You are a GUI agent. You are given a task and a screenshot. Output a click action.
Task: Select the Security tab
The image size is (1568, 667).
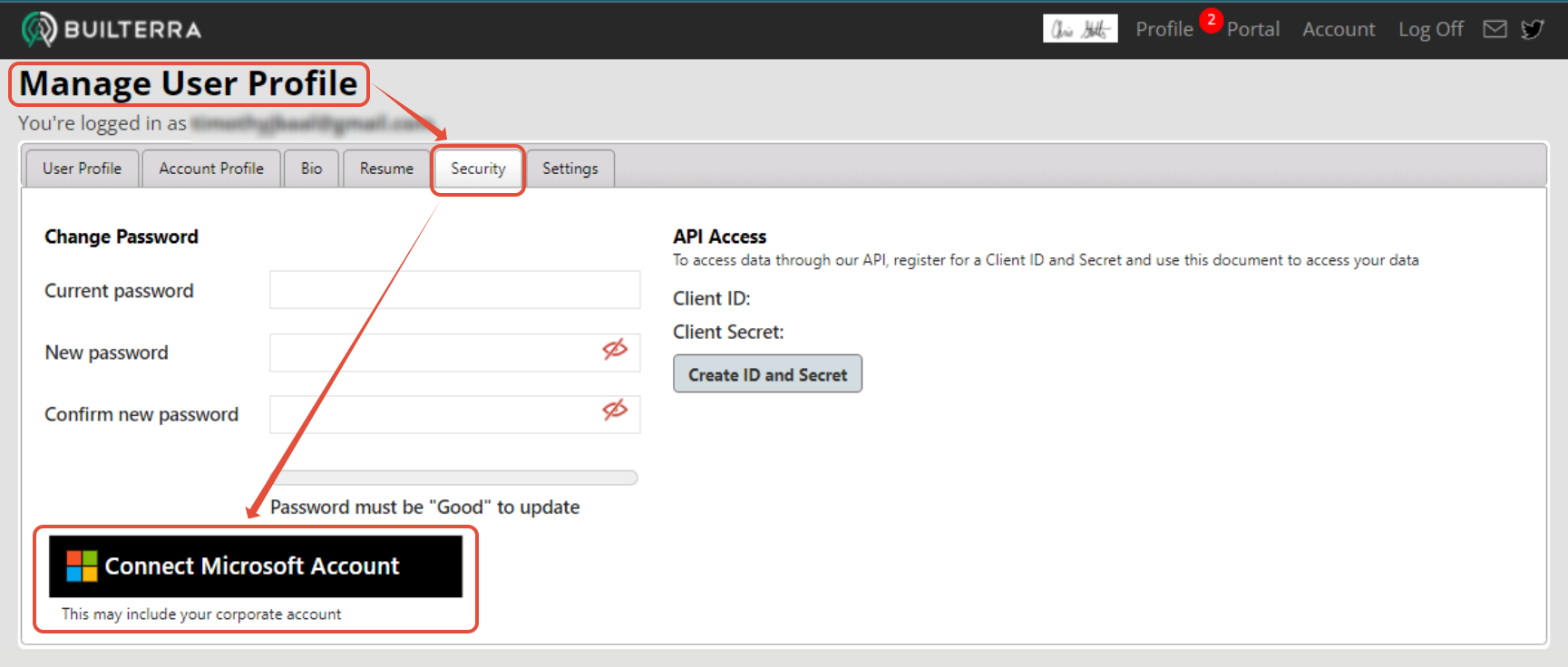coord(478,169)
